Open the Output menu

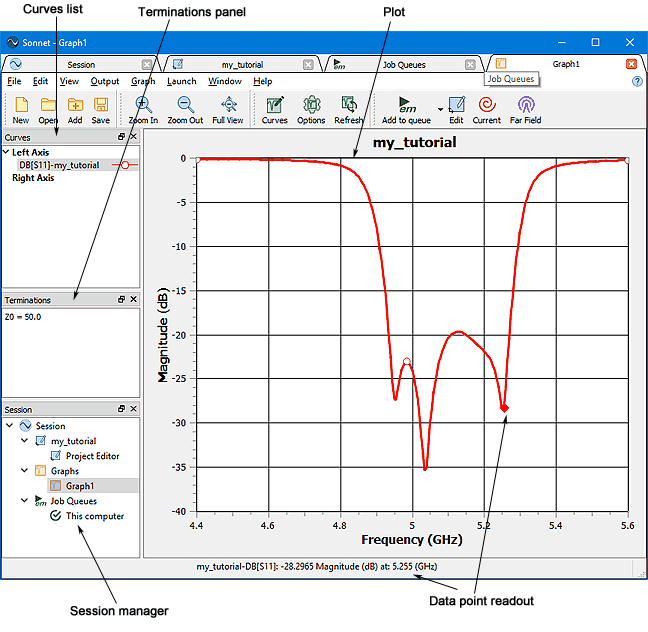(x=105, y=81)
